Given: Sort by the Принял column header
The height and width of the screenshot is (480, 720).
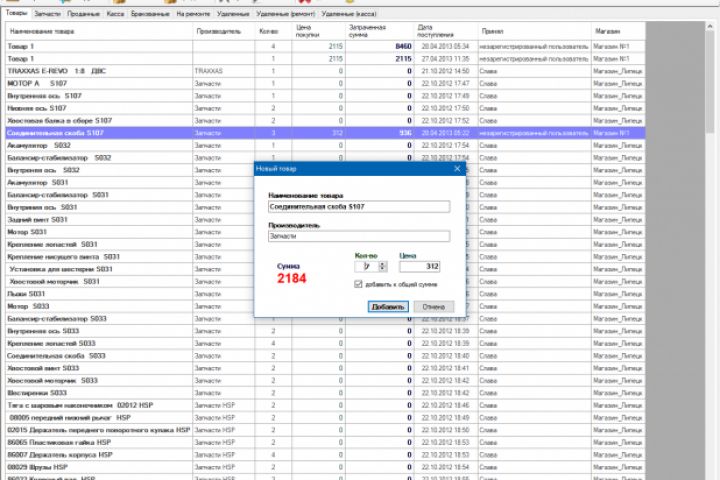Looking at the screenshot, I should (x=534, y=31).
